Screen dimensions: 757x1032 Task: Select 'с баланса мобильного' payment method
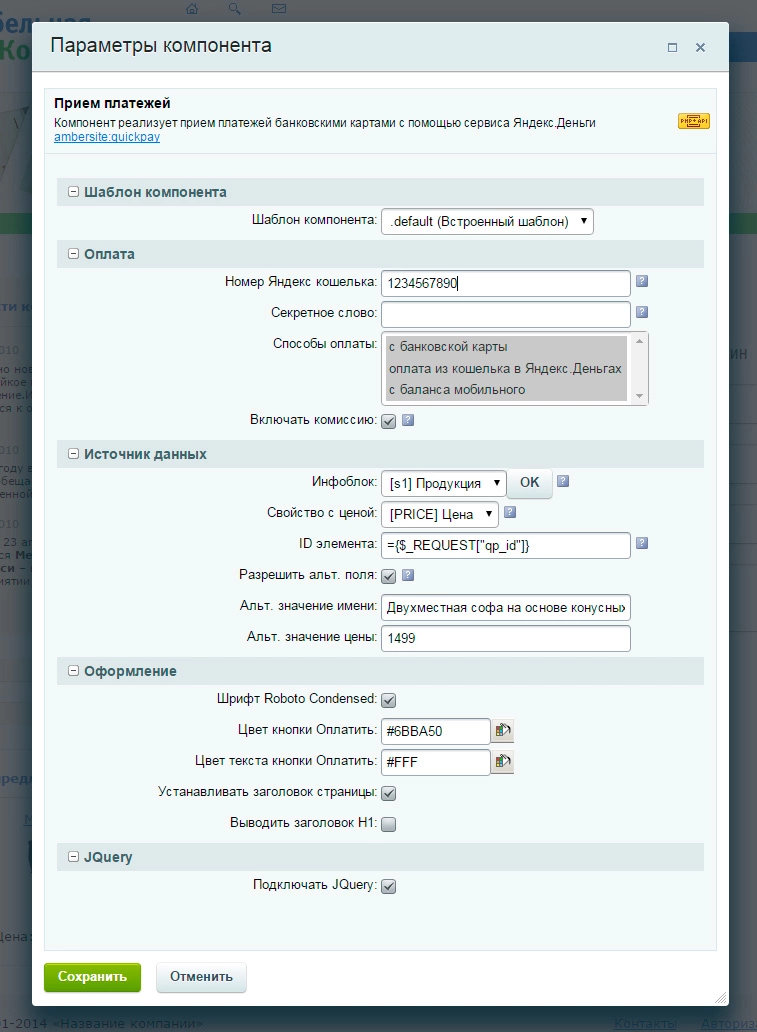[506, 390]
